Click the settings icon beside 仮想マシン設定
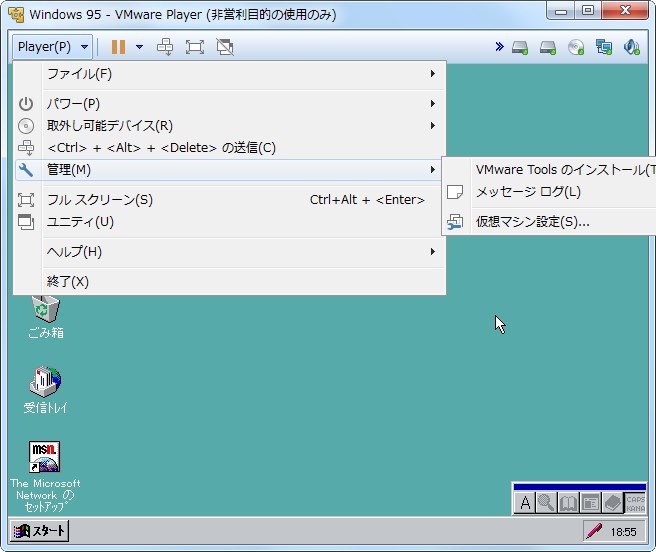The width and height of the screenshot is (656, 552). pos(455,222)
